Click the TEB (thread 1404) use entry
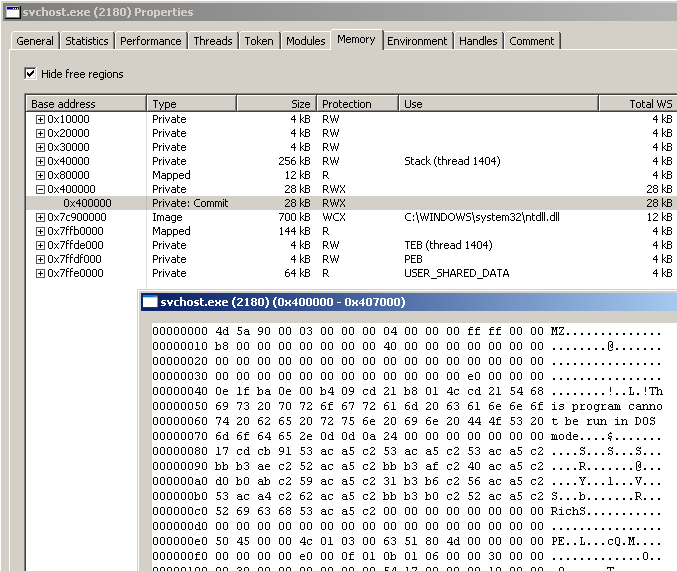677x571 pixels. 448,245
